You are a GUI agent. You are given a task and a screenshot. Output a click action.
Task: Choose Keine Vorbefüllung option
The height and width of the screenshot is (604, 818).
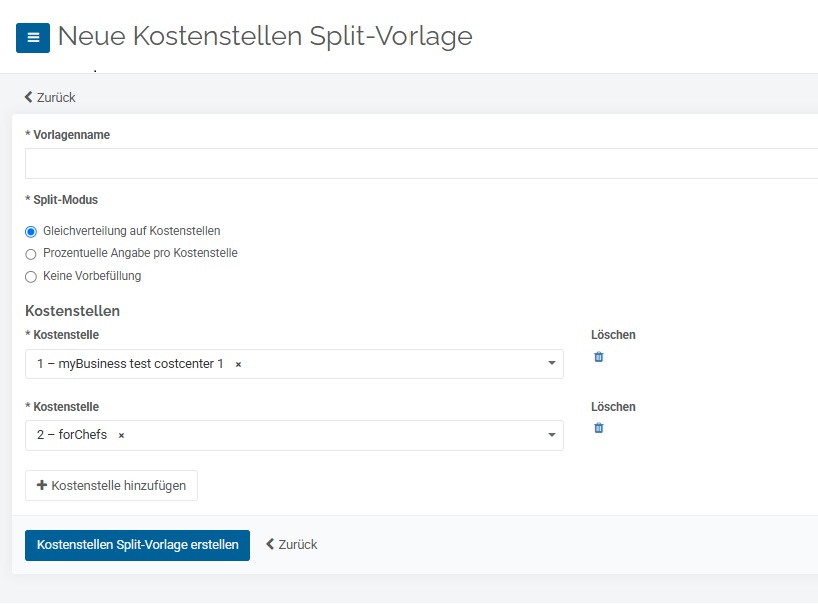point(31,276)
